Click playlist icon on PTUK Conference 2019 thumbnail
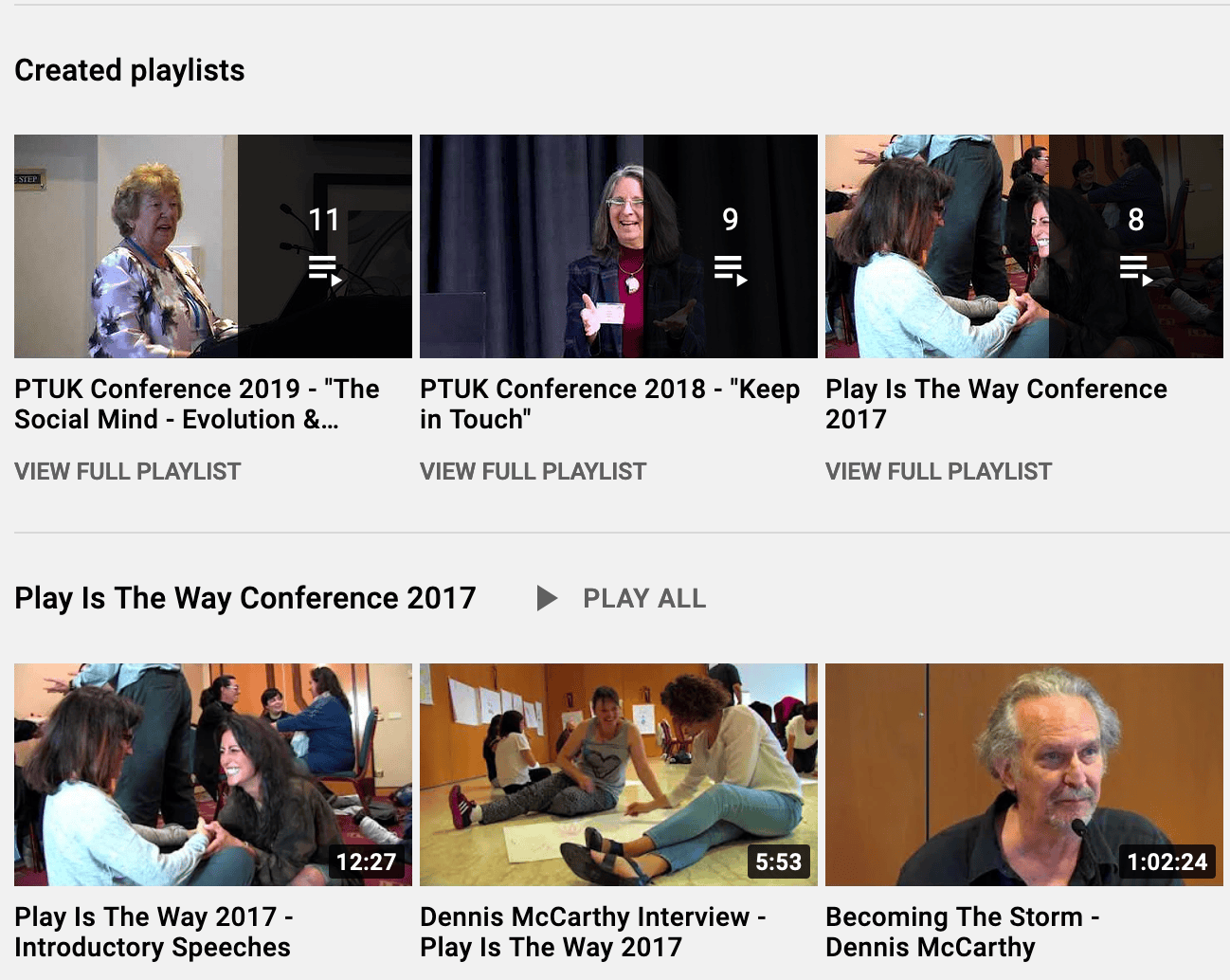 (x=325, y=270)
